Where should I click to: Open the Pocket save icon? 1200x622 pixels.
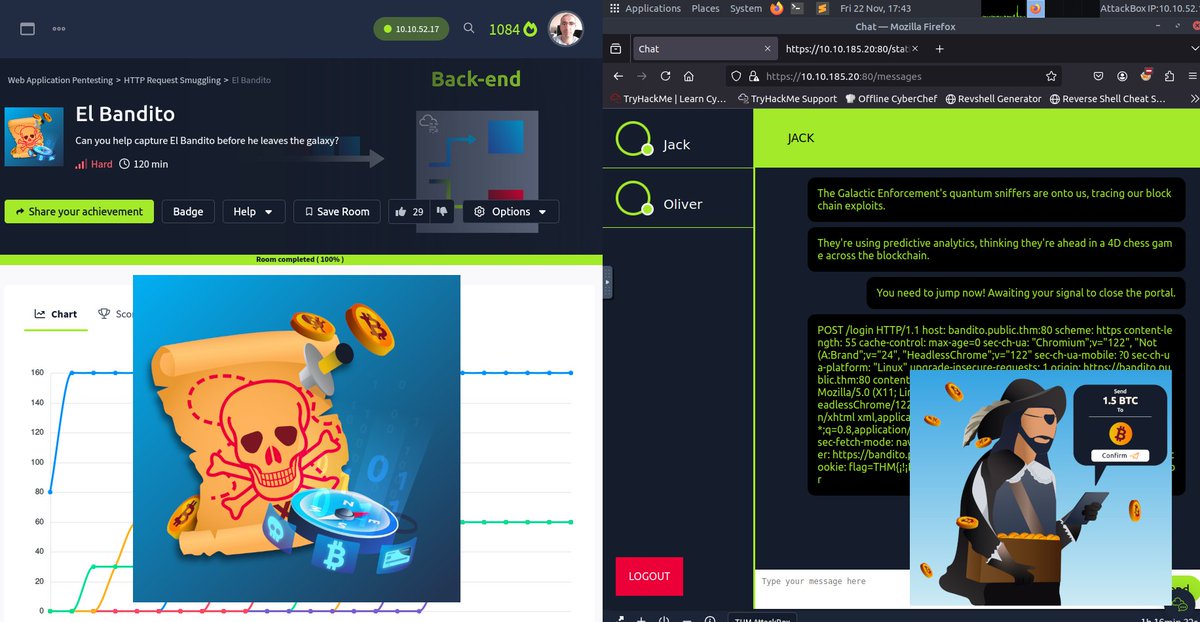[x=1098, y=76]
